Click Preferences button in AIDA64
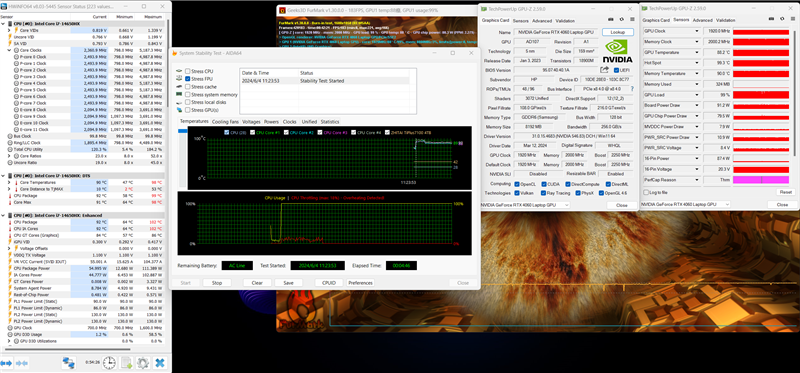The width and height of the screenshot is (800, 373). click(360, 283)
